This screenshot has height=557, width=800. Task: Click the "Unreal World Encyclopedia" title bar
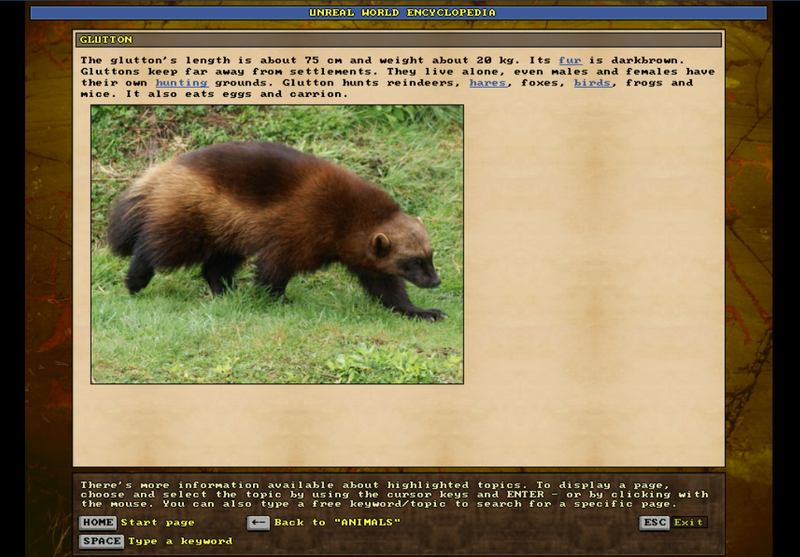pyautogui.click(x=399, y=13)
